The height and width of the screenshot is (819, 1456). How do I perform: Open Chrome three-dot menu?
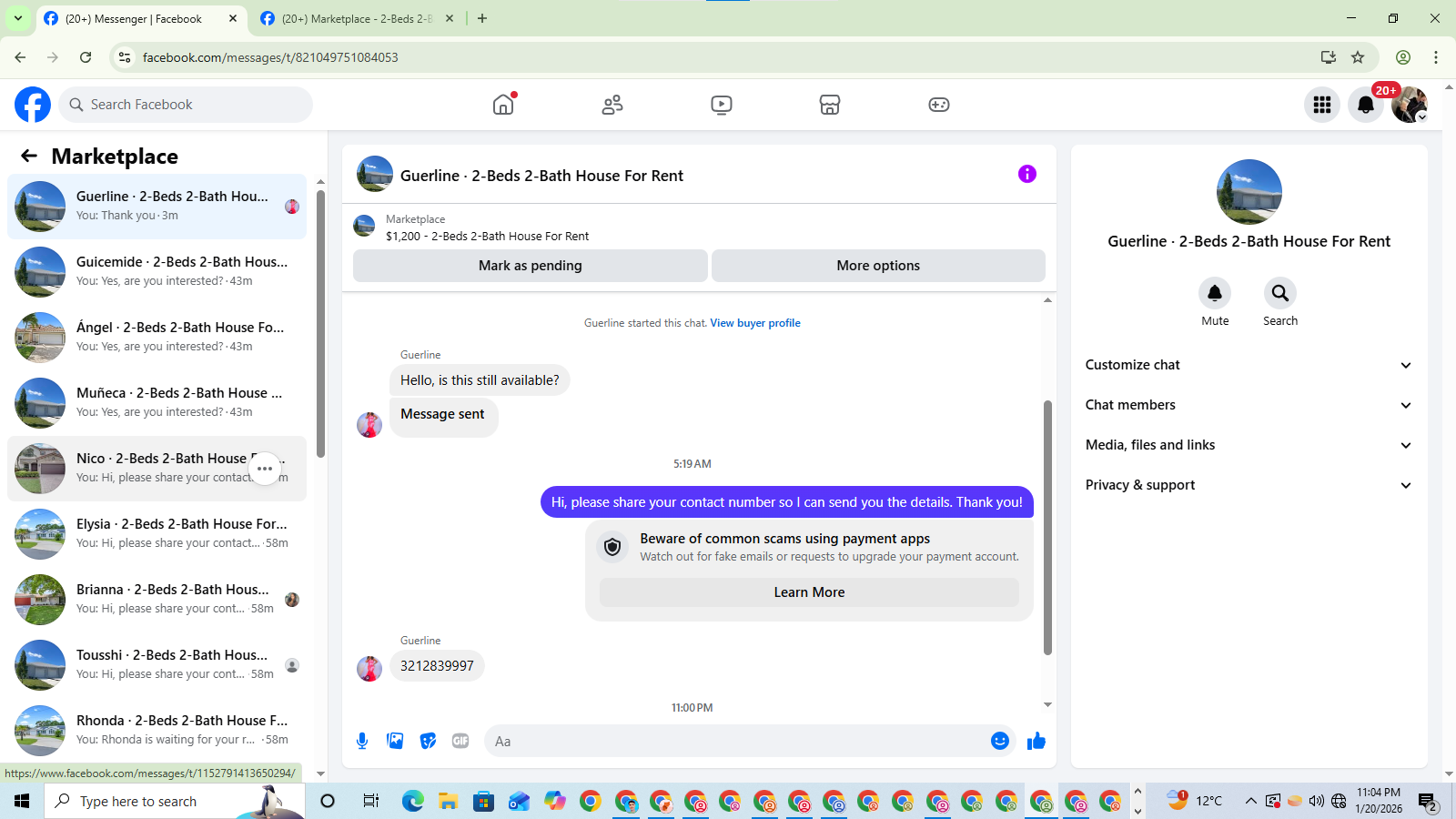pyautogui.click(x=1436, y=57)
